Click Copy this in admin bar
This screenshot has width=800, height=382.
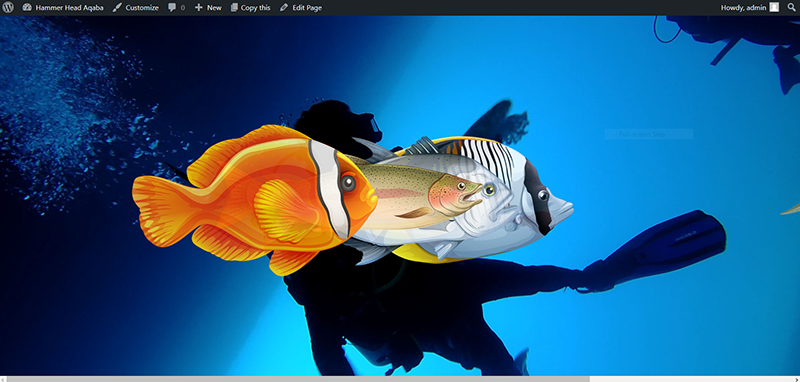[251, 8]
